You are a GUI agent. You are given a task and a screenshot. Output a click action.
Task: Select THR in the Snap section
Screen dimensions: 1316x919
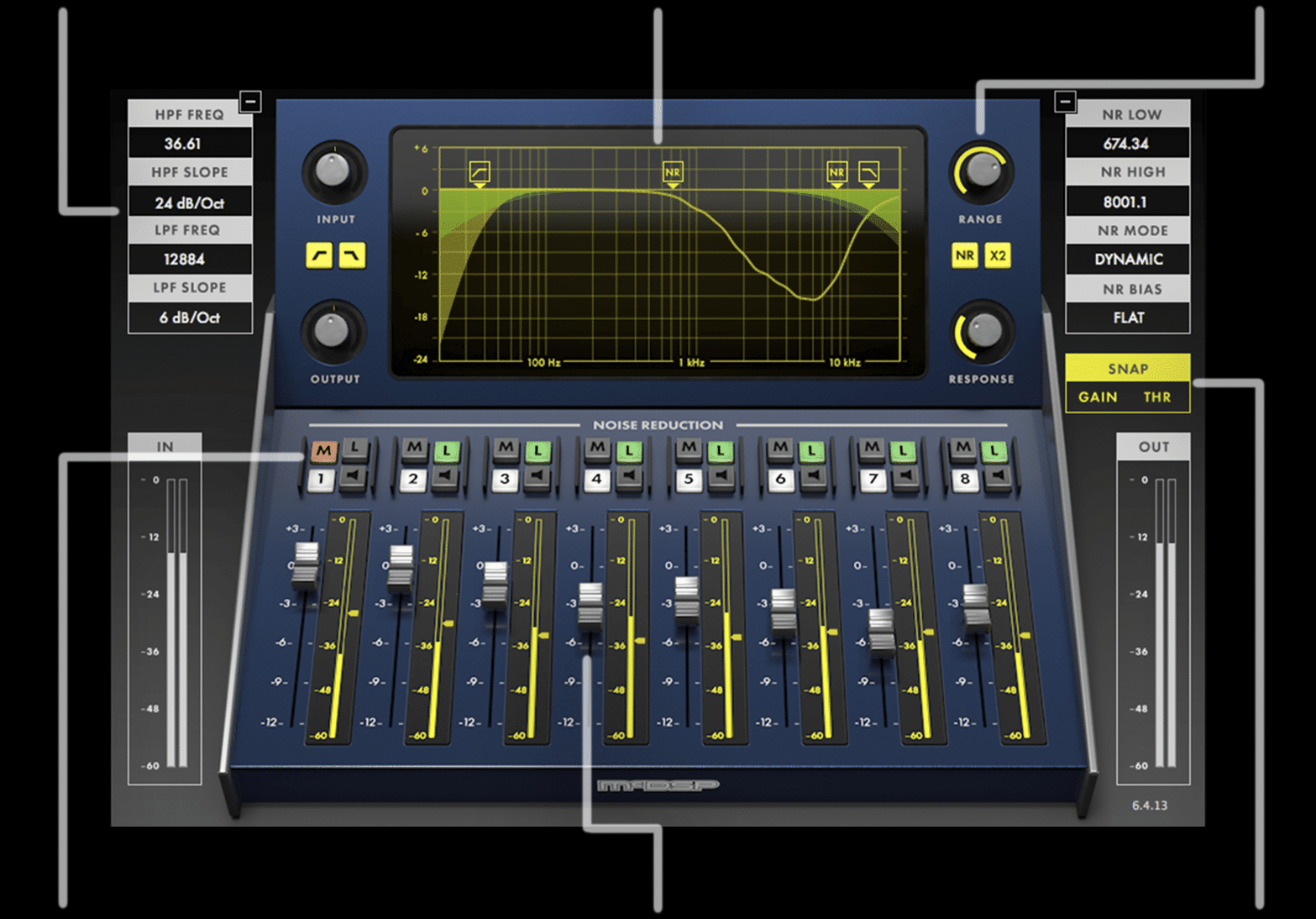[1156, 397]
